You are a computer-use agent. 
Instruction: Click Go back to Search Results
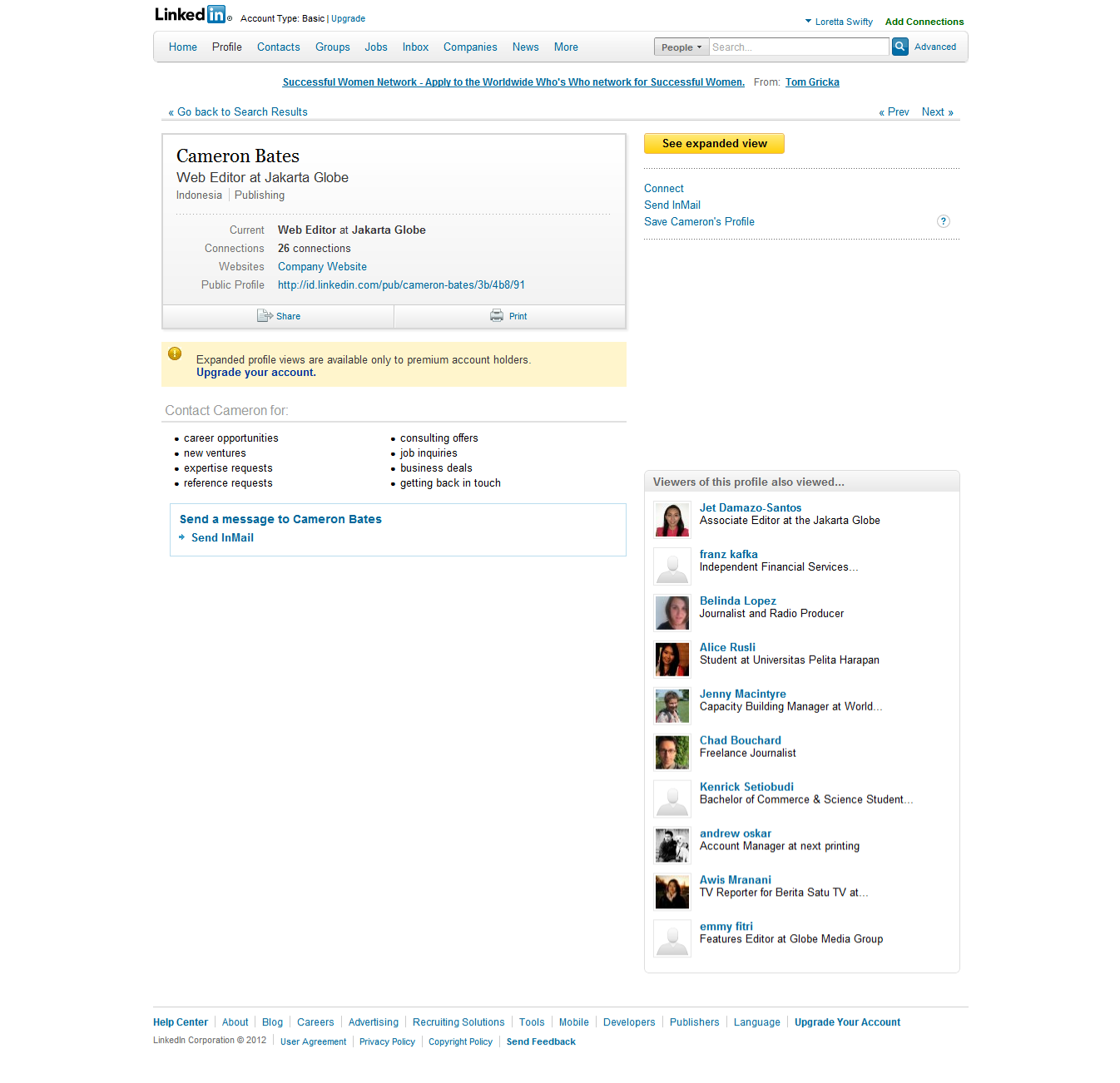(238, 112)
